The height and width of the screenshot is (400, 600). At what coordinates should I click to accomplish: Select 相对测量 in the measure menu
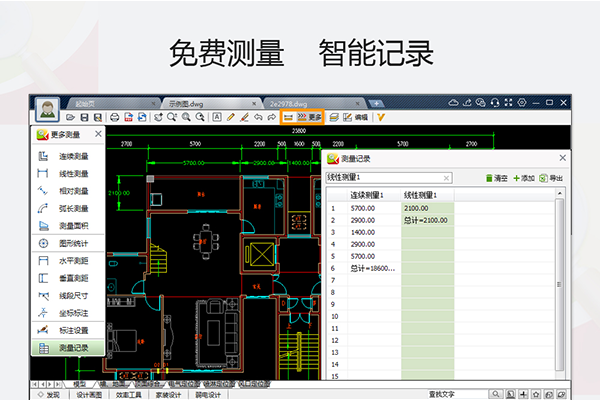click(68, 191)
